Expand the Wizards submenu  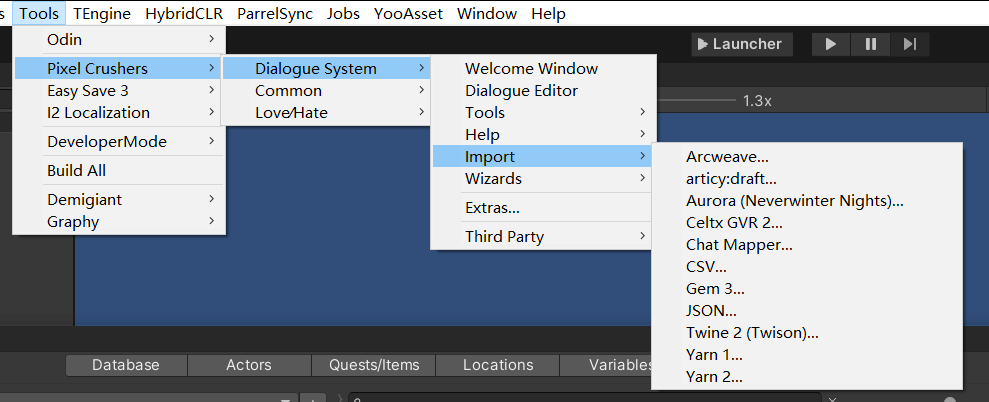pos(544,179)
